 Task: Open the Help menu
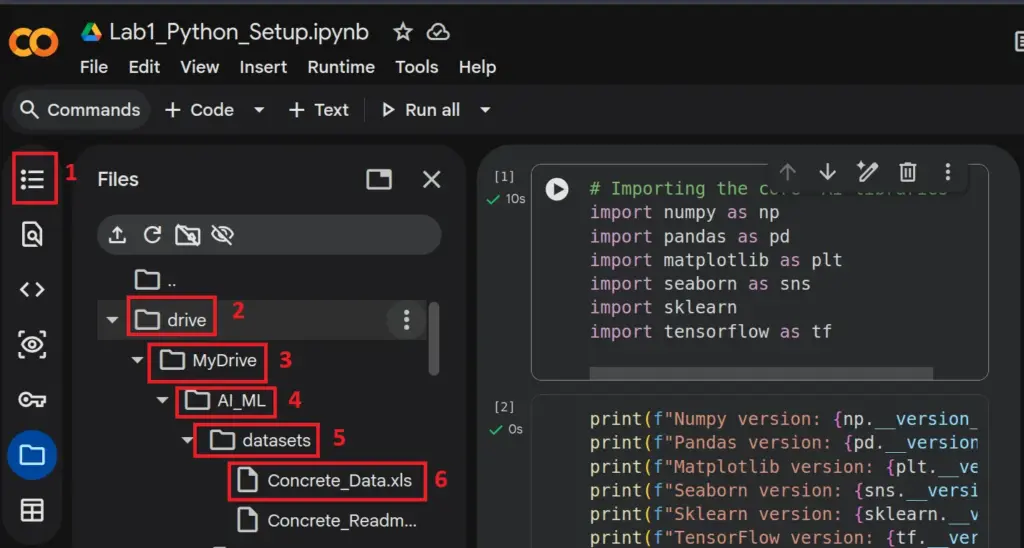(x=477, y=67)
